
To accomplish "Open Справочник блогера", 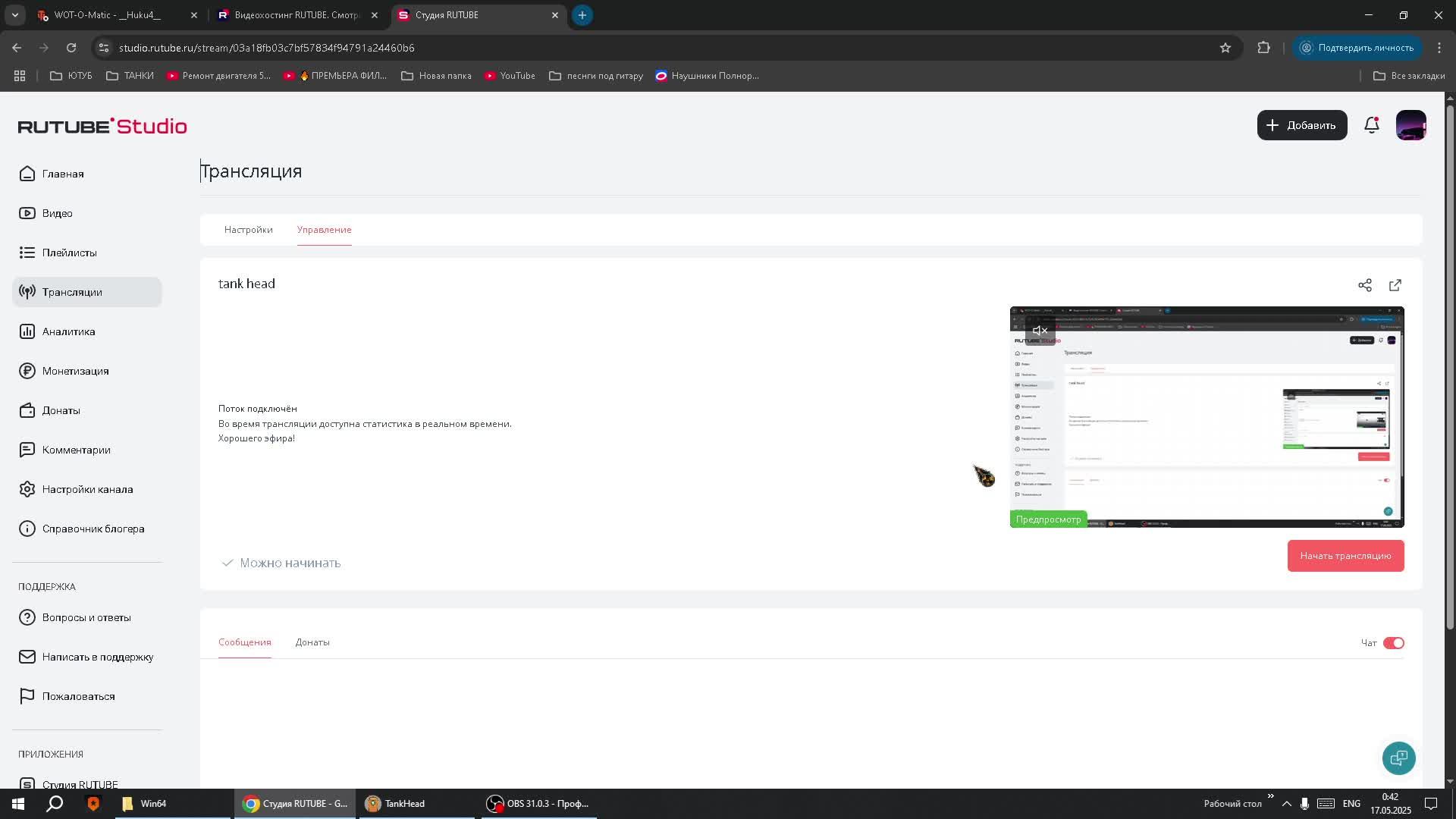I will (x=86, y=529).
